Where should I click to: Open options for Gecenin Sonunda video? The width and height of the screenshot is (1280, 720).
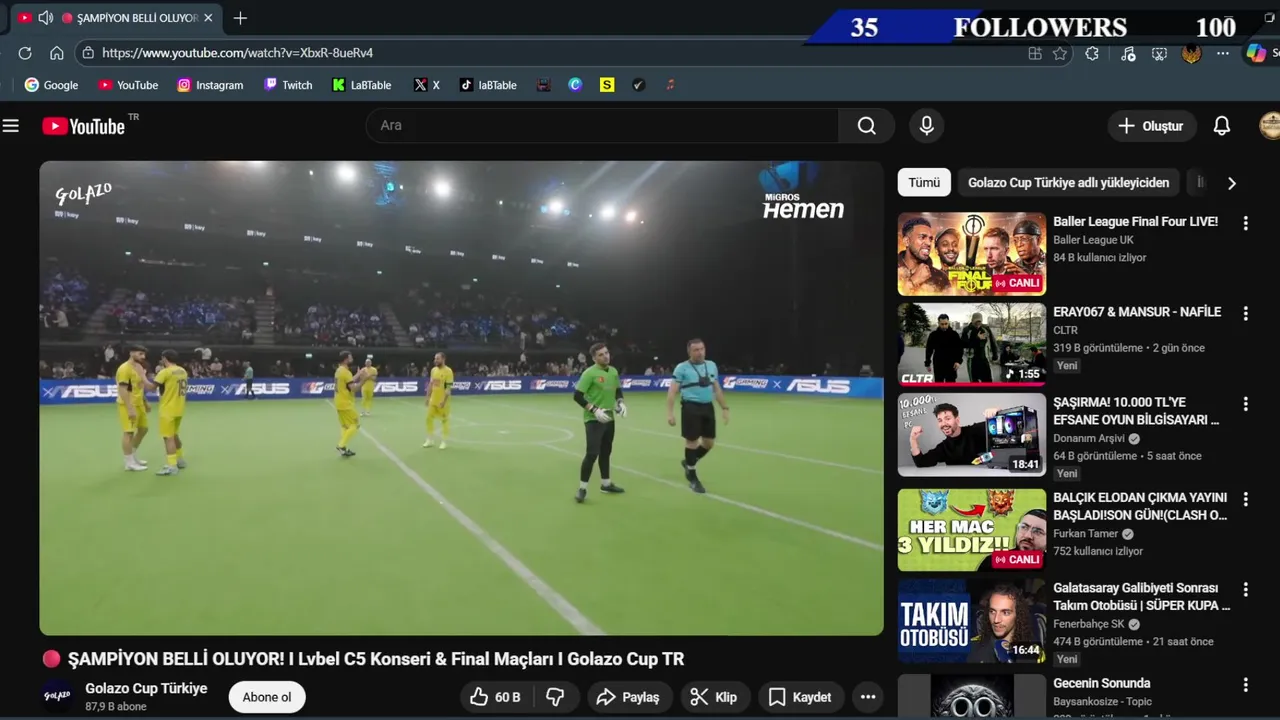tap(1245, 685)
